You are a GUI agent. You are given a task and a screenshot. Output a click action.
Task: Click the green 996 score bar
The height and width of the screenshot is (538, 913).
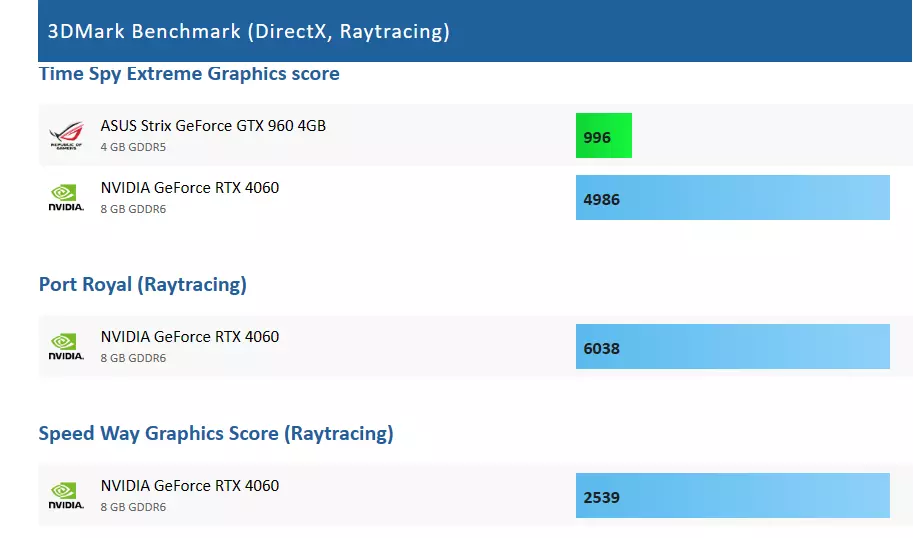[x=604, y=136]
